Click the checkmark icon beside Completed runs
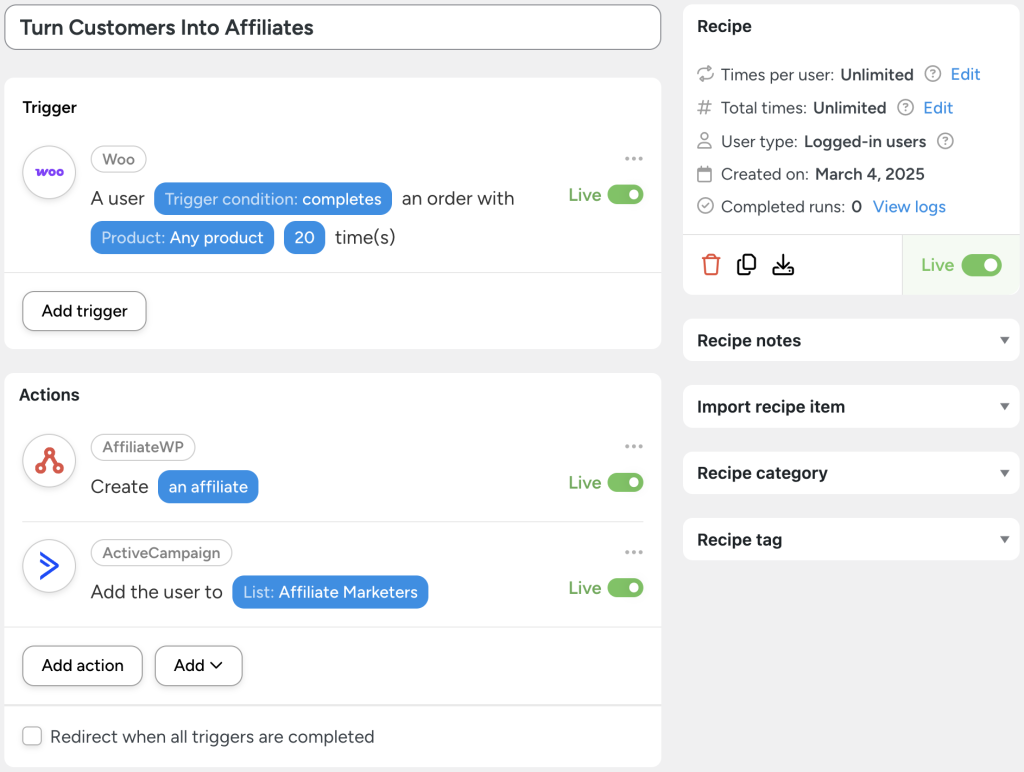Viewport: 1024px width, 772px height. (703, 206)
